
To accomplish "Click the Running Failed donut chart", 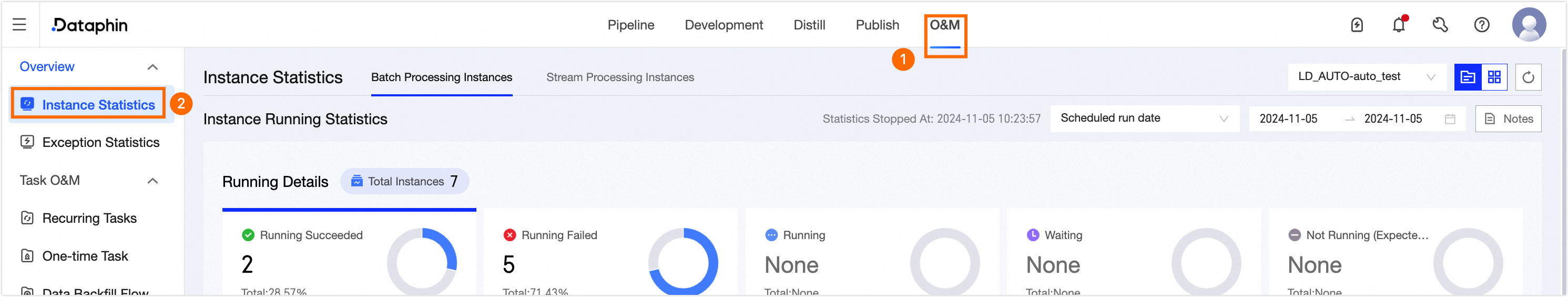I will pos(684,262).
